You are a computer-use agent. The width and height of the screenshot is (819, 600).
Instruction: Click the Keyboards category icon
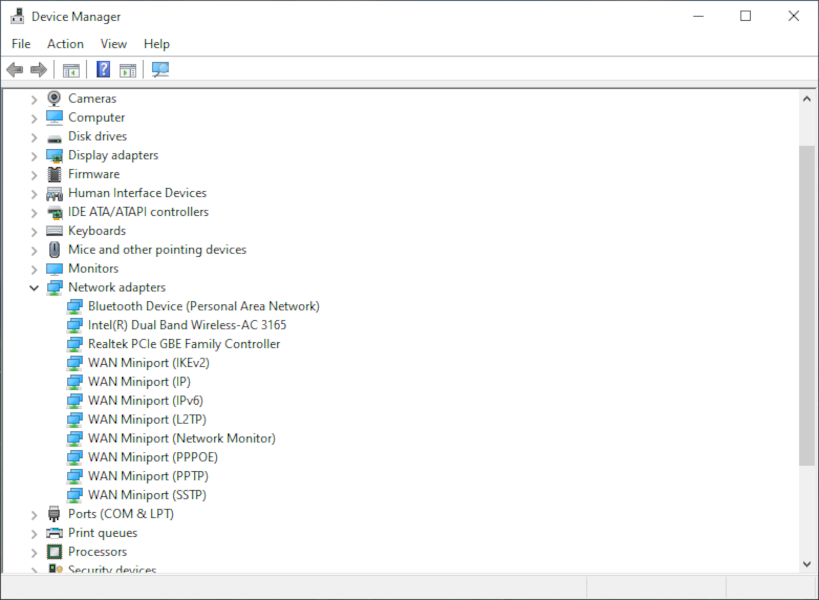pos(54,231)
